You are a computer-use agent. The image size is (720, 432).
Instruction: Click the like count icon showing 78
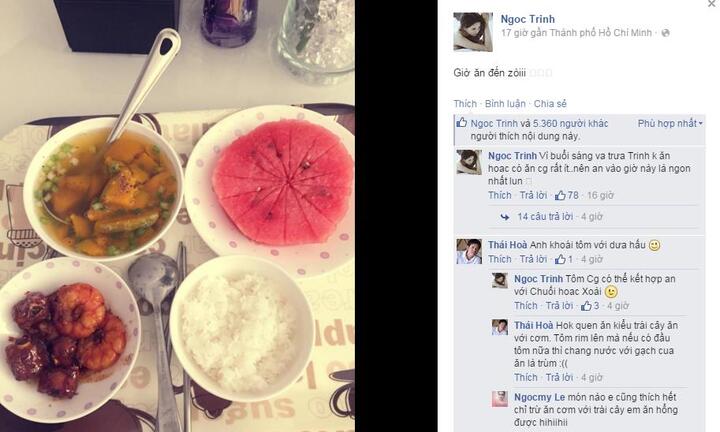[x=560, y=196]
